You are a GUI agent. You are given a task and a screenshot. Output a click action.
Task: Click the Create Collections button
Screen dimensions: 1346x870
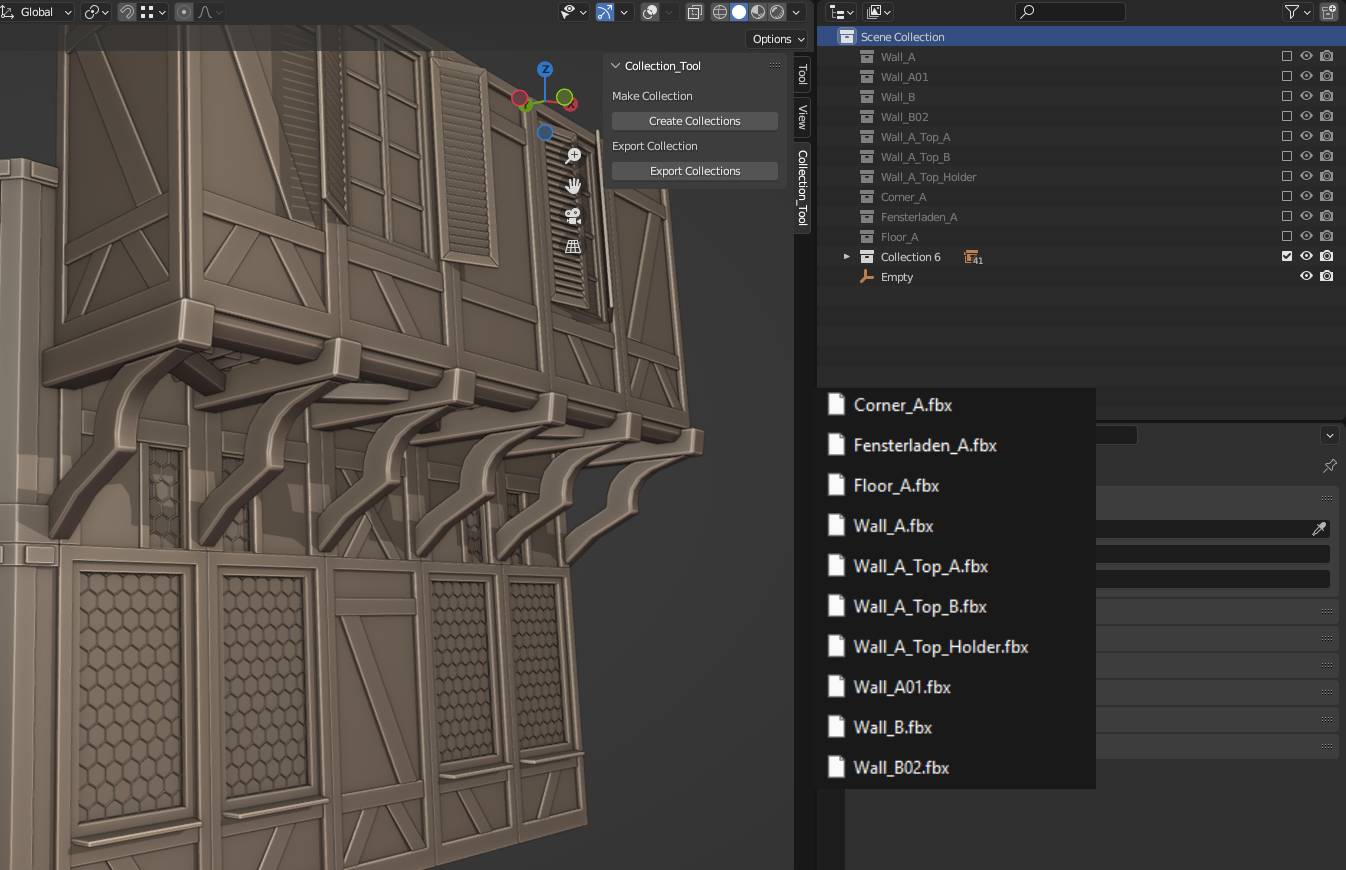[x=694, y=121]
